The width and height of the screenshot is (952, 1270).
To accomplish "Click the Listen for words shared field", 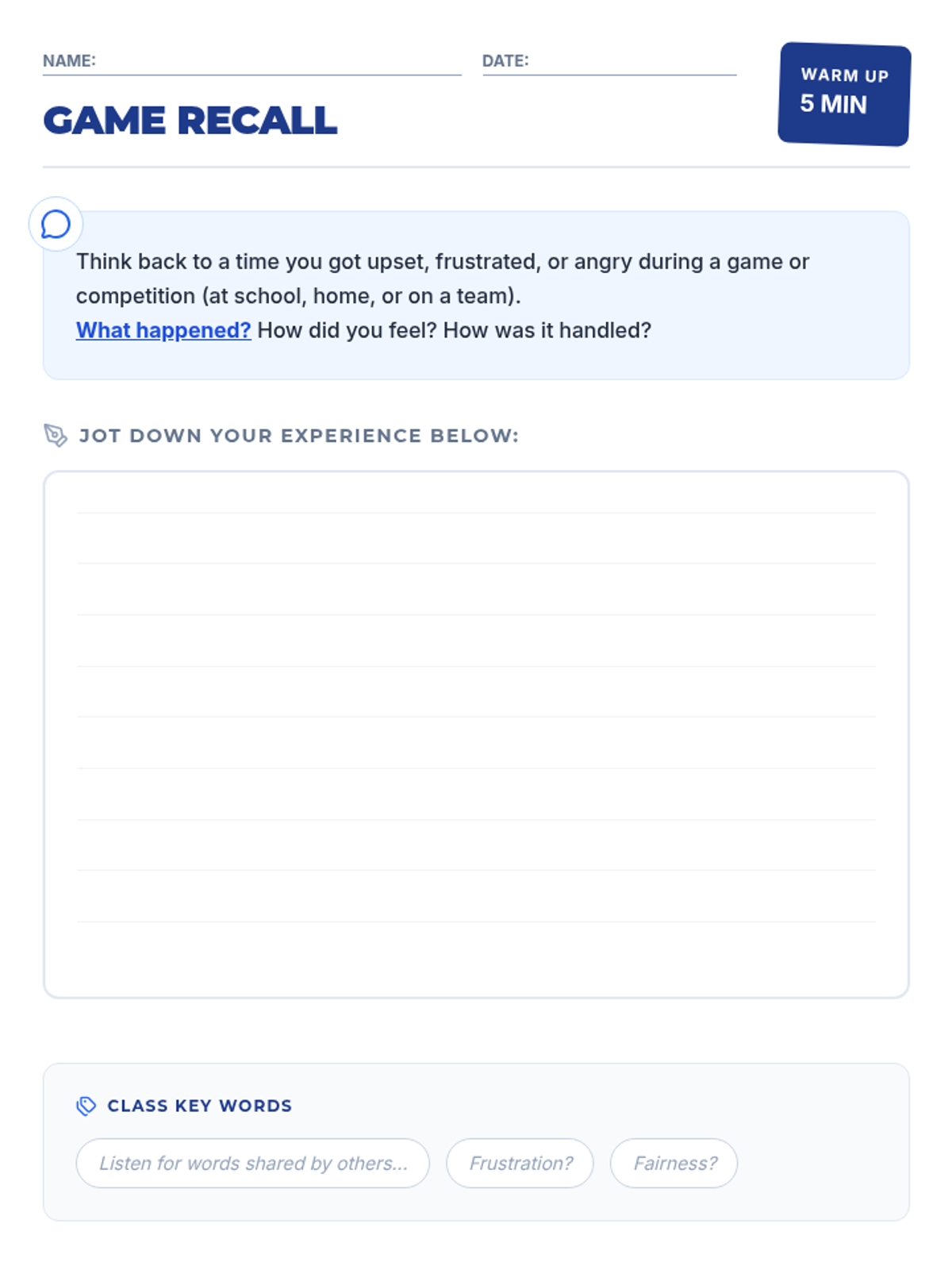I will click(x=252, y=1163).
